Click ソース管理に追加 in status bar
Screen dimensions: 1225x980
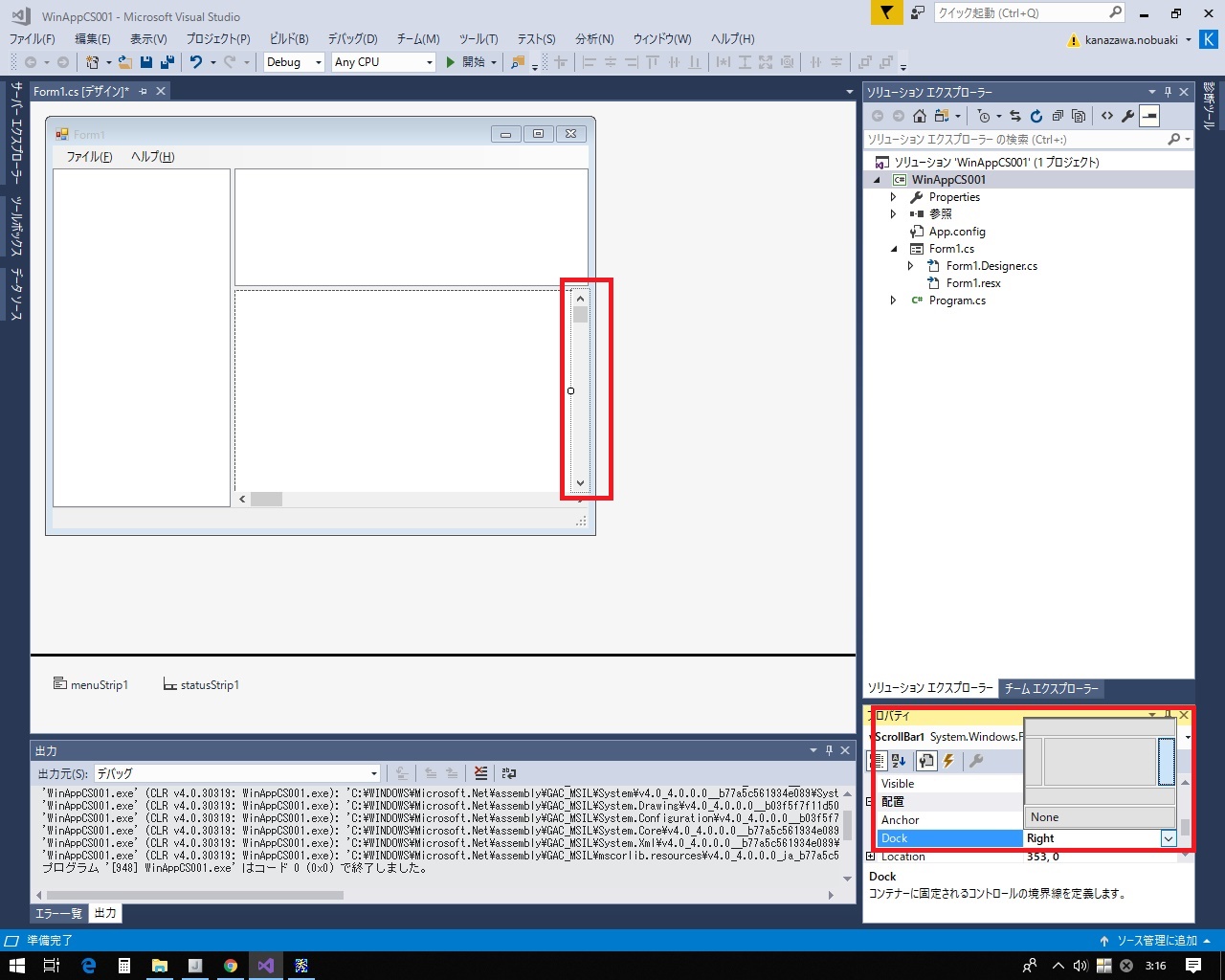[x=1155, y=941]
